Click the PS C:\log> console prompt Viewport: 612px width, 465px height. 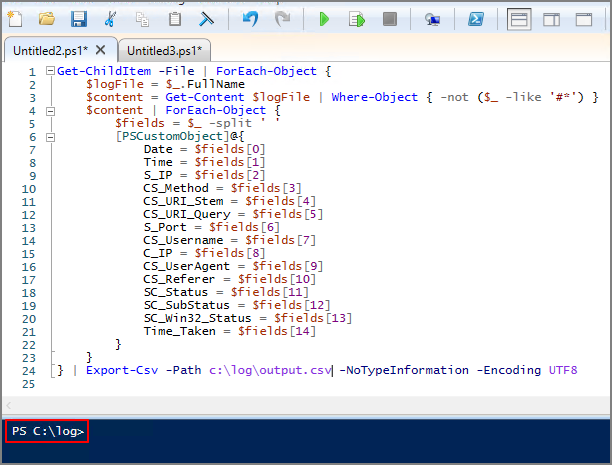[x=48, y=431]
